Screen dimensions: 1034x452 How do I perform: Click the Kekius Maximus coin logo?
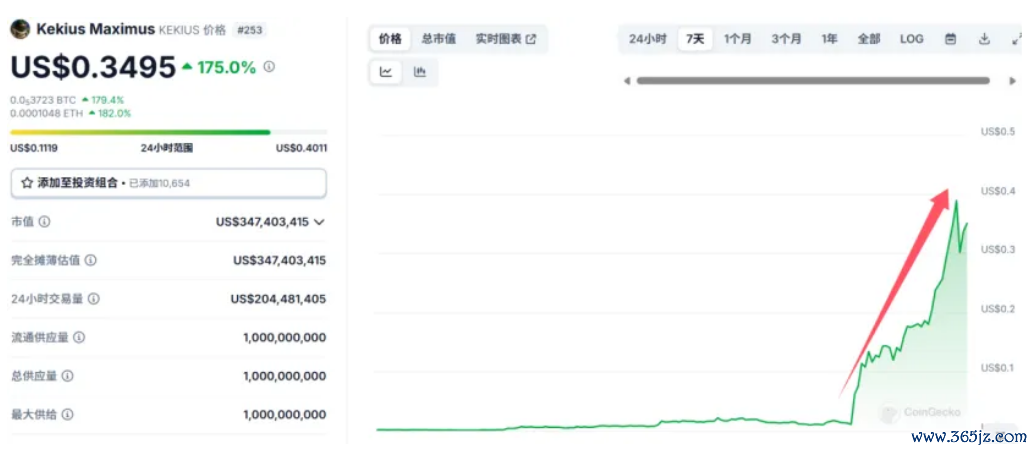pos(20,30)
